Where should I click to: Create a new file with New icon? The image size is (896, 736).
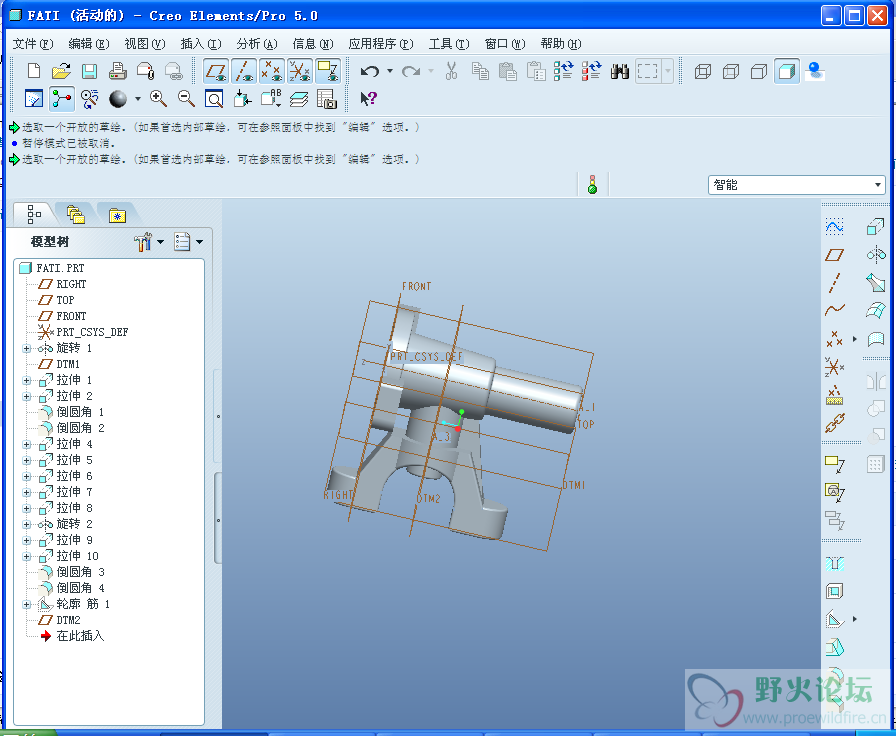point(34,71)
